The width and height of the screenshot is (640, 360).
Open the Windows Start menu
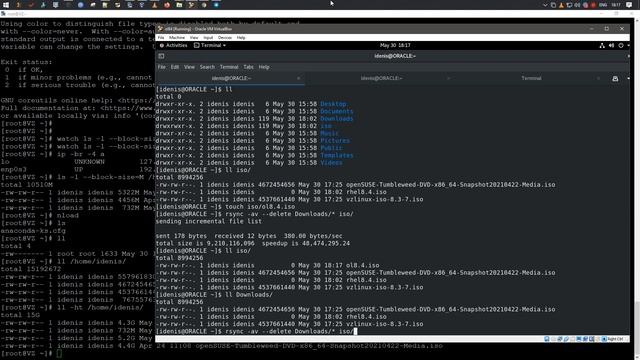coord(6,5)
